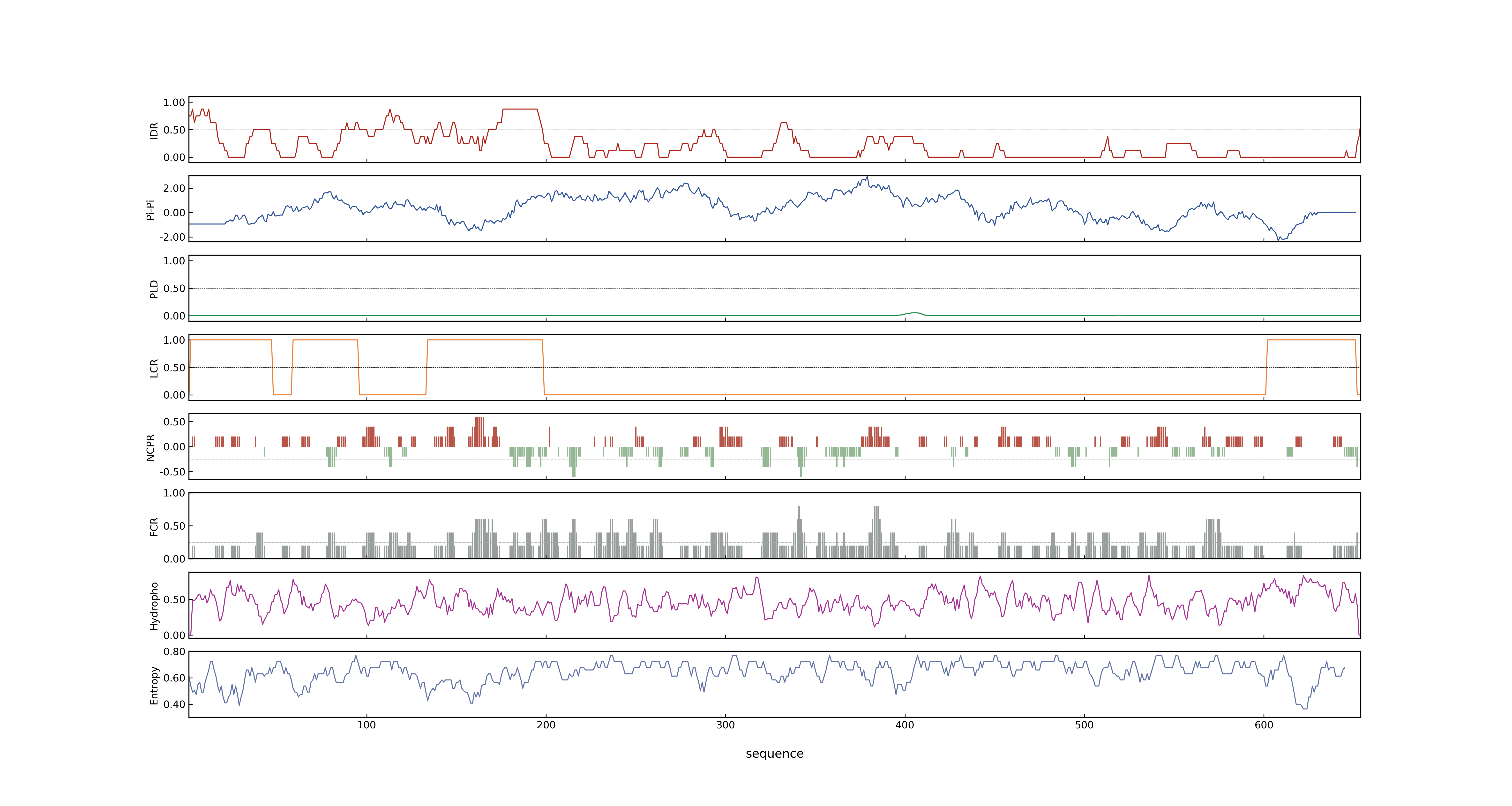
Task: Click the Hydropho axis label
Action: point(154,606)
